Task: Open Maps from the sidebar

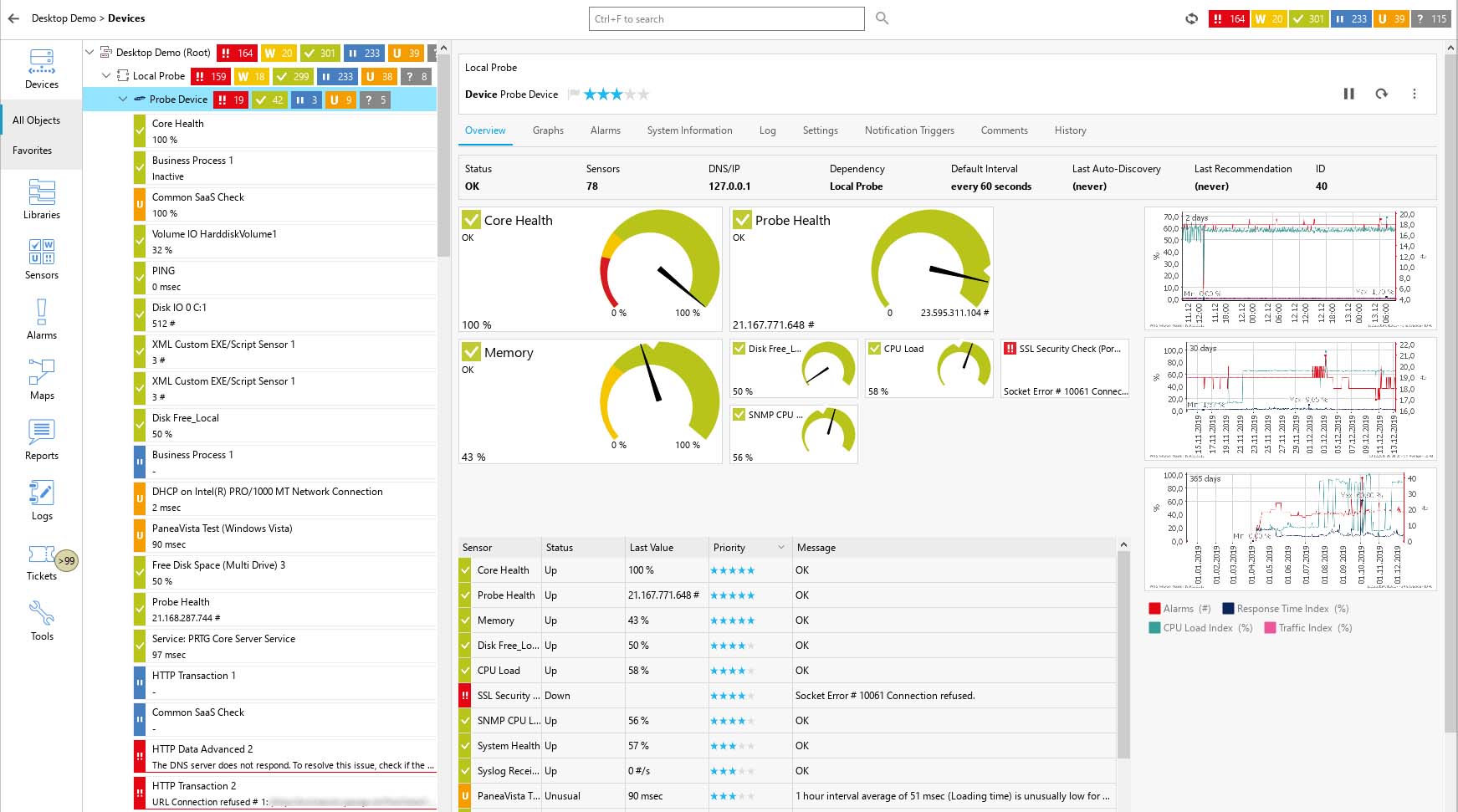Action: pos(41,380)
